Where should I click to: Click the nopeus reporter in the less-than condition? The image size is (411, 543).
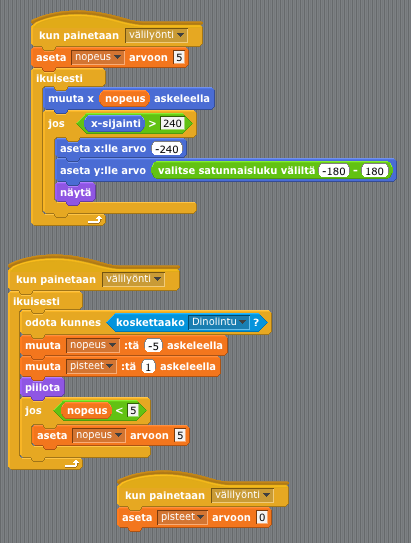pos(87,411)
